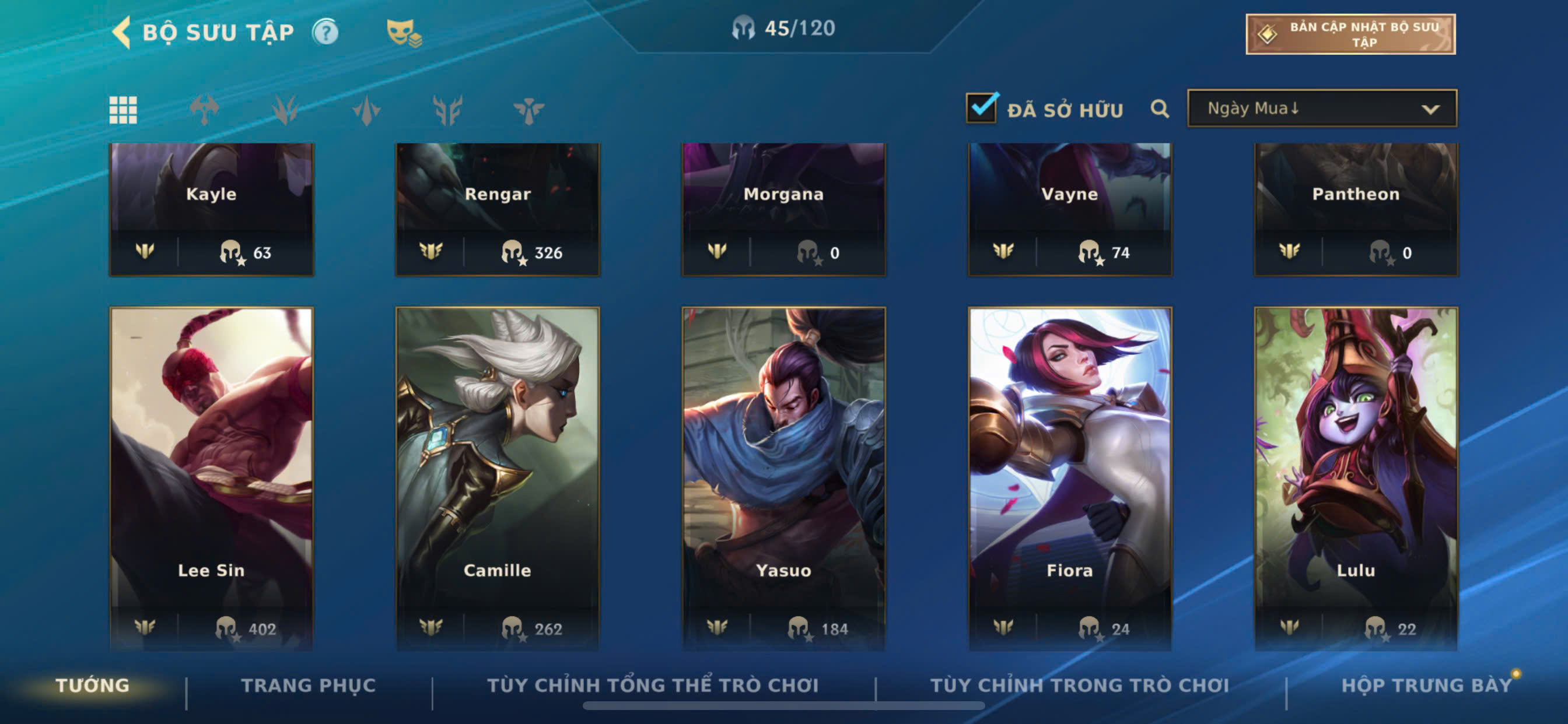Viewport: 1568px width, 724px height.
Task: Open the champion search magnifier
Action: coord(1160,109)
